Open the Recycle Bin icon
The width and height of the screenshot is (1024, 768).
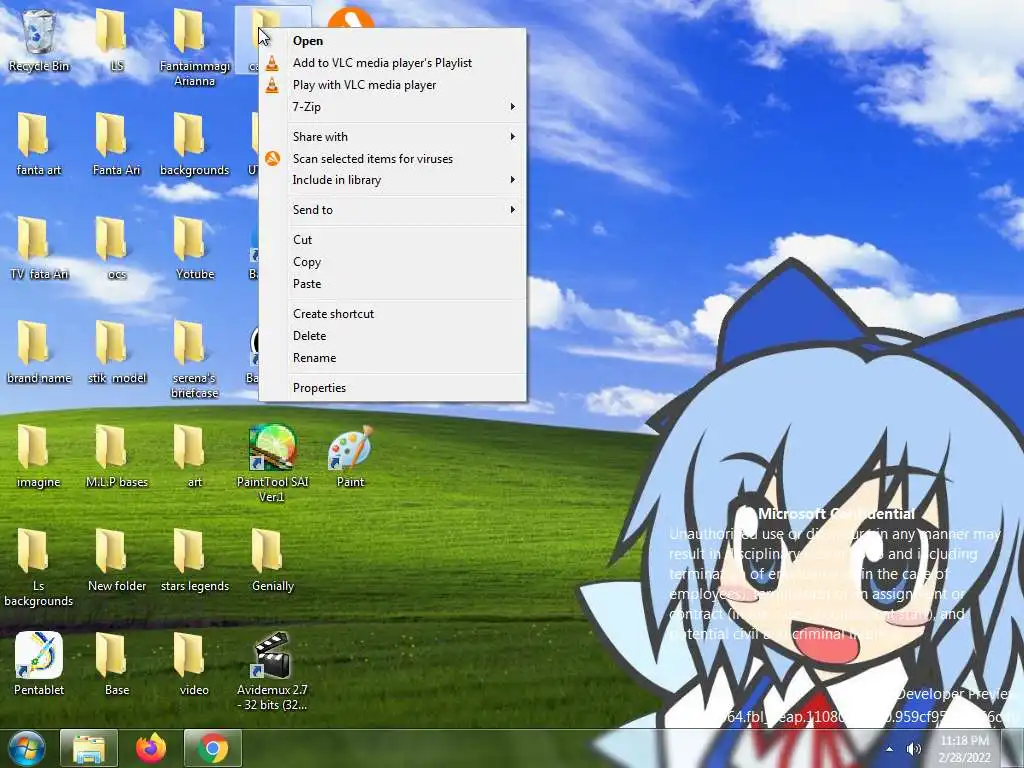click(39, 40)
